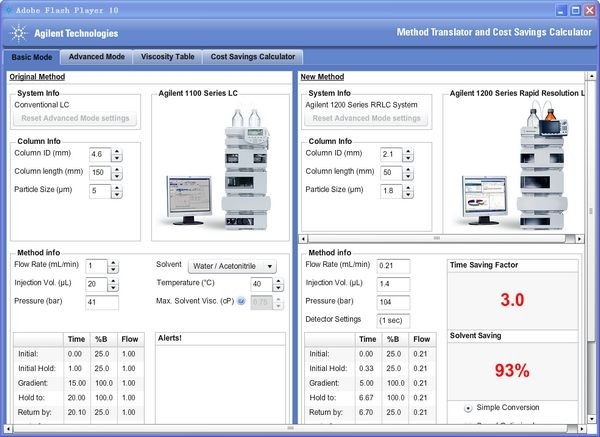
Task: Click New Method vertical scroll-up arrow
Action: point(591,76)
